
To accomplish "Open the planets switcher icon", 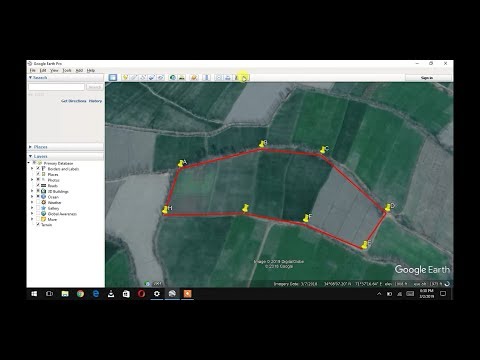I will [x=194, y=78].
